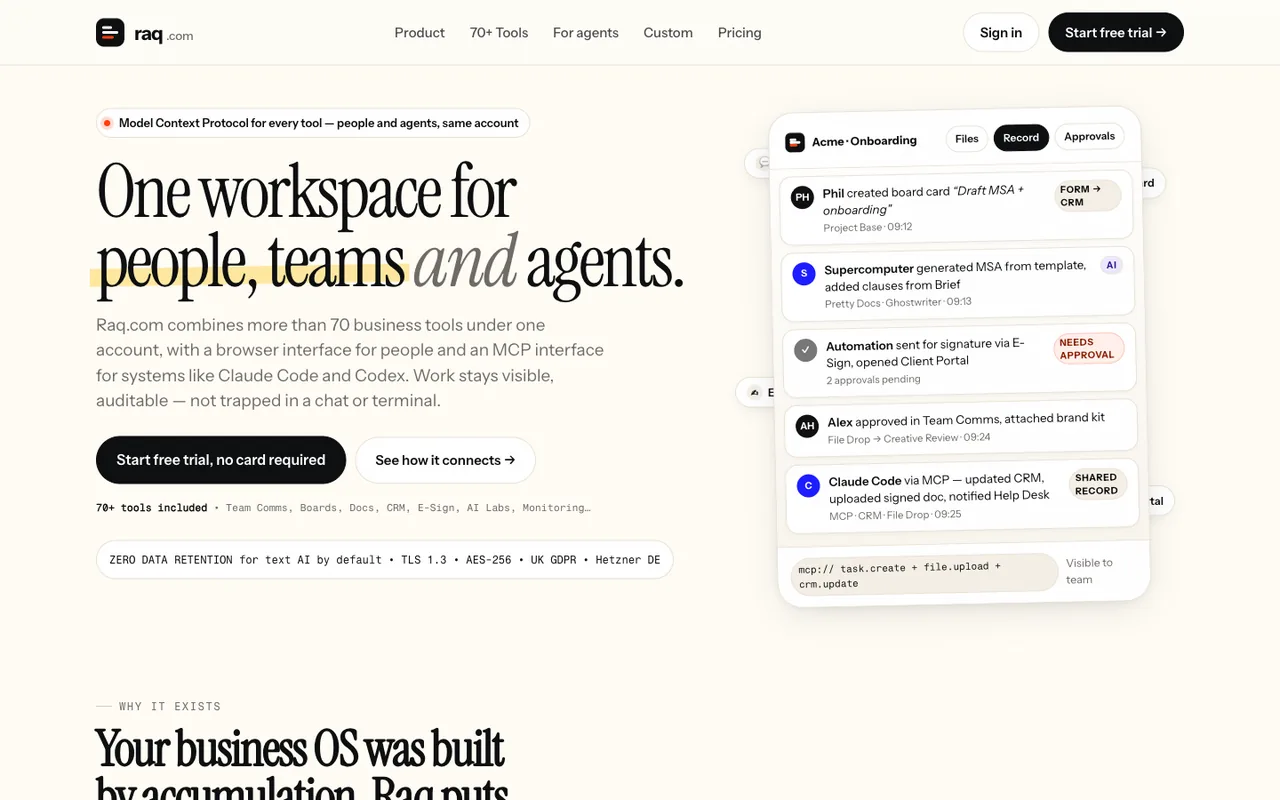Click Pretty Docs · Ghostwriter · 09:13 text

tap(898, 302)
